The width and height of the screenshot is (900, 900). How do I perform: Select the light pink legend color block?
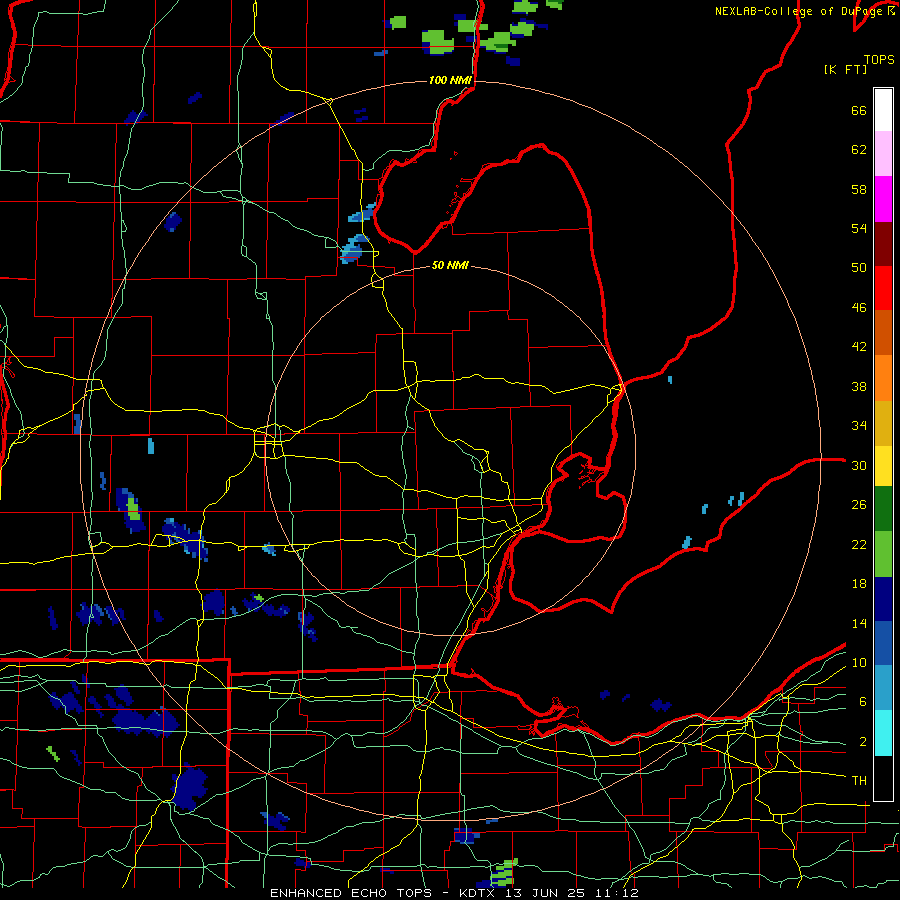883,154
